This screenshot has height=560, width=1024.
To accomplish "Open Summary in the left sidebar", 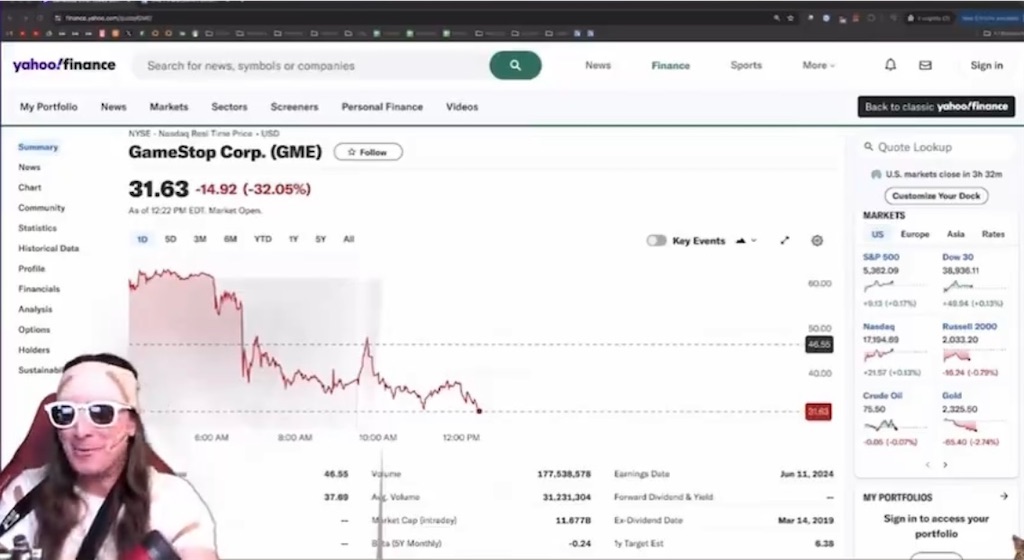I will [x=38, y=147].
